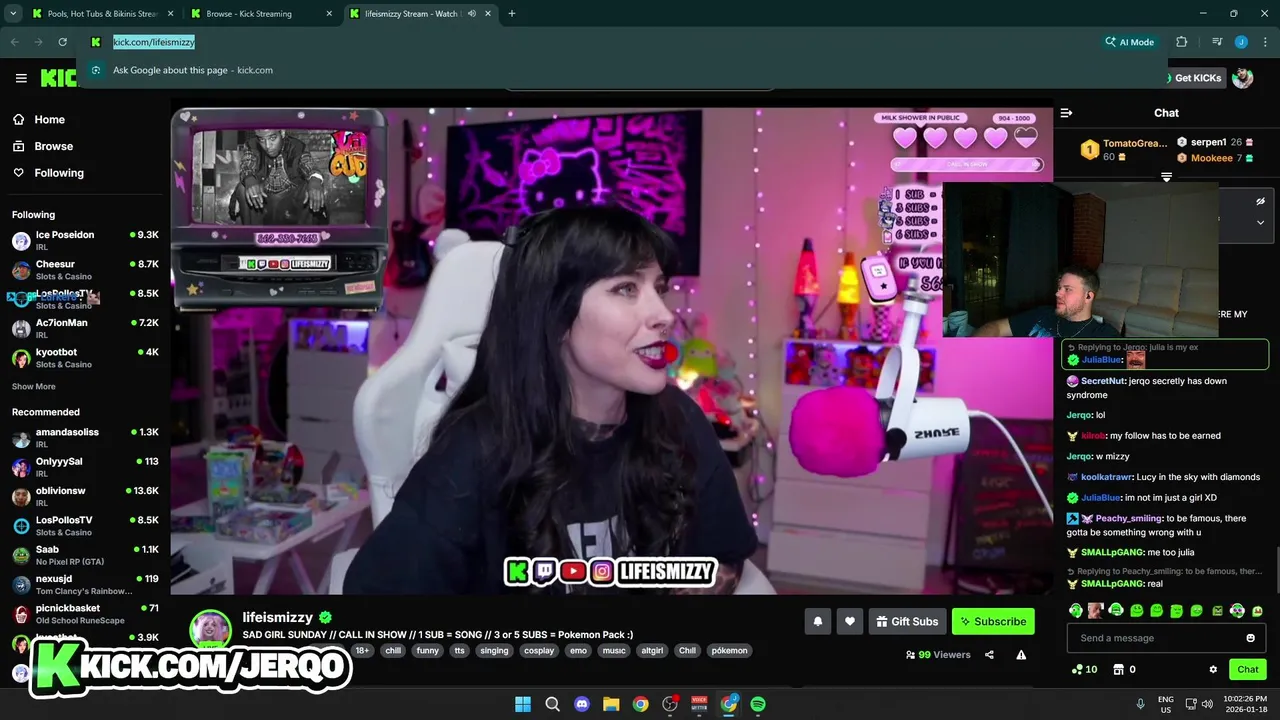Open Ice Poseidon channel

click(x=85, y=241)
